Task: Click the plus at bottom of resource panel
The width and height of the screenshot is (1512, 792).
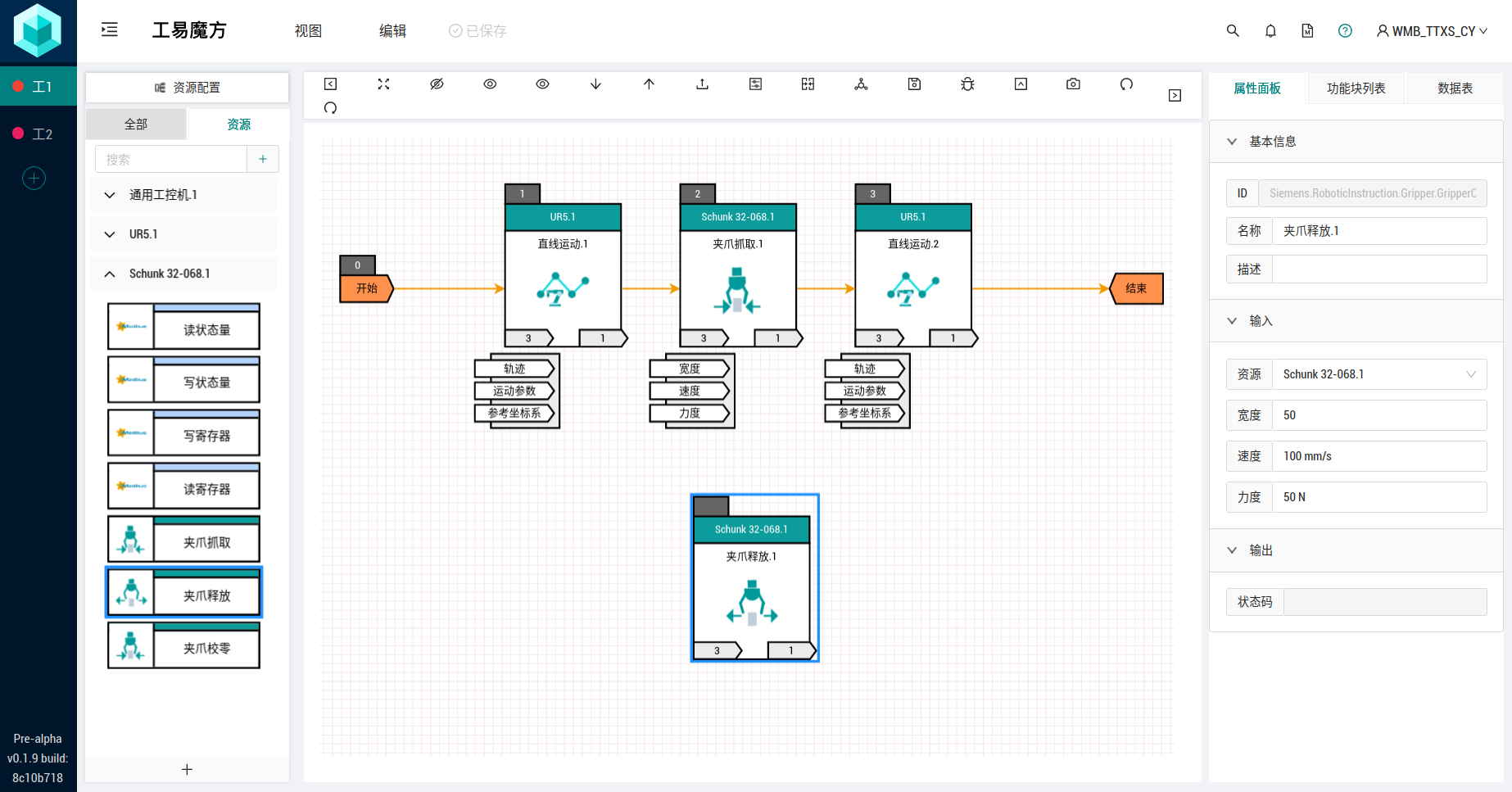Action: [187, 769]
